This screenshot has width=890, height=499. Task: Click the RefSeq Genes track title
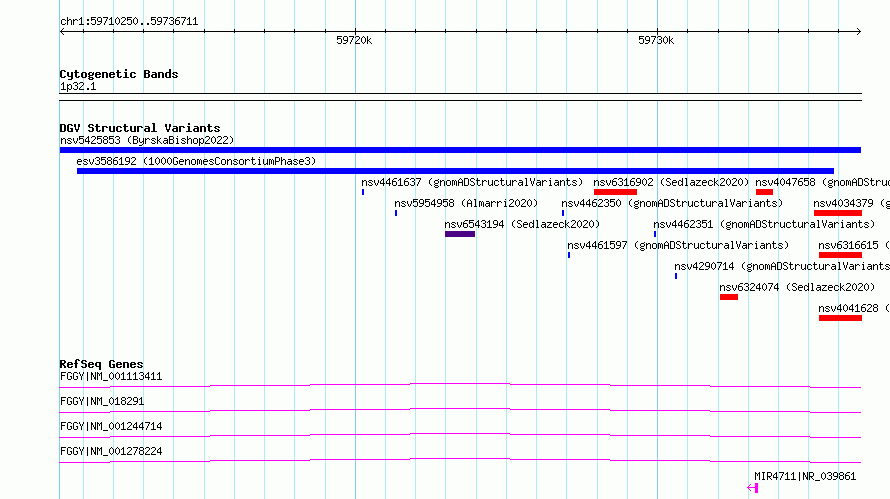coord(101,364)
